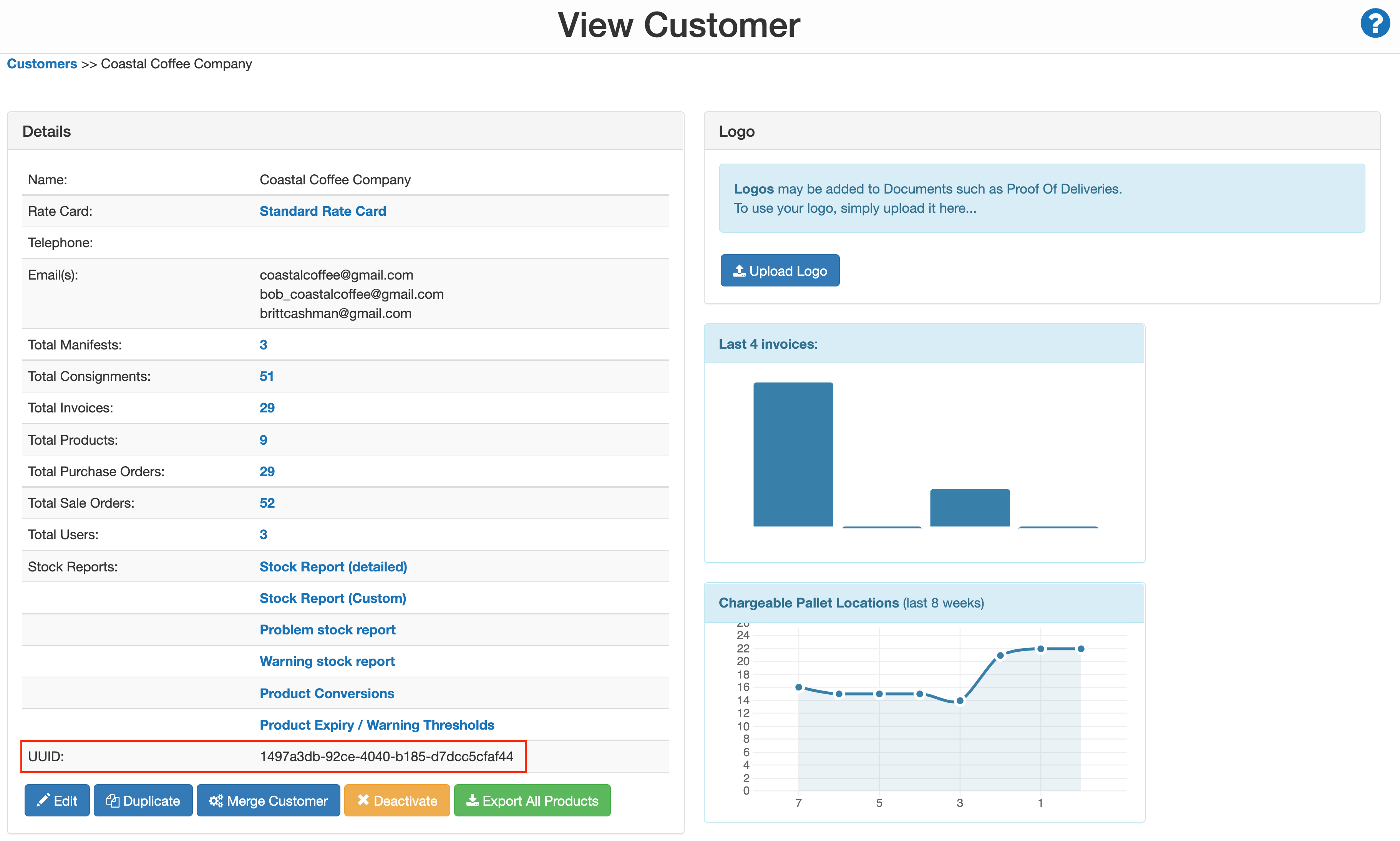Open Stock Report (detailed) link
The image size is (1400, 841).
click(333, 567)
